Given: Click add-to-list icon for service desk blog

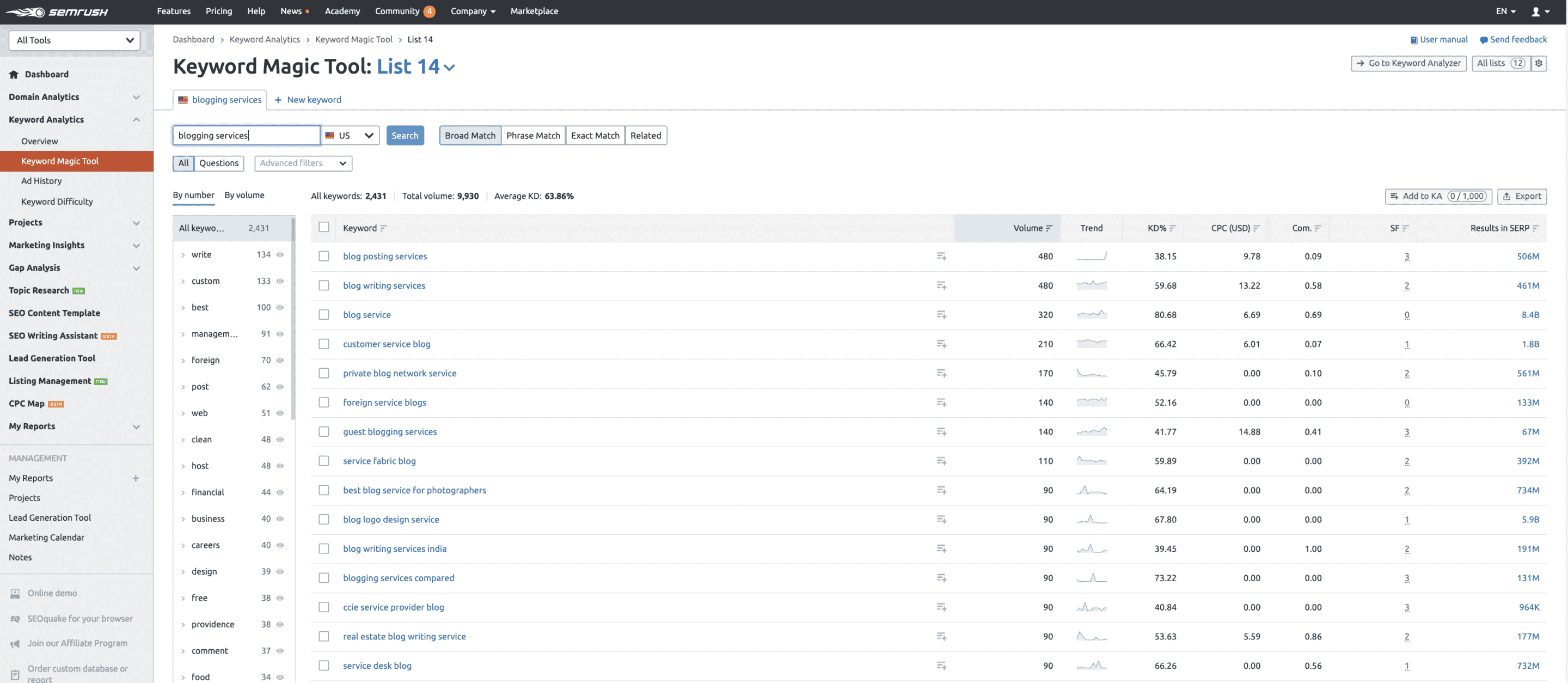Looking at the screenshot, I should pos(941,666).
